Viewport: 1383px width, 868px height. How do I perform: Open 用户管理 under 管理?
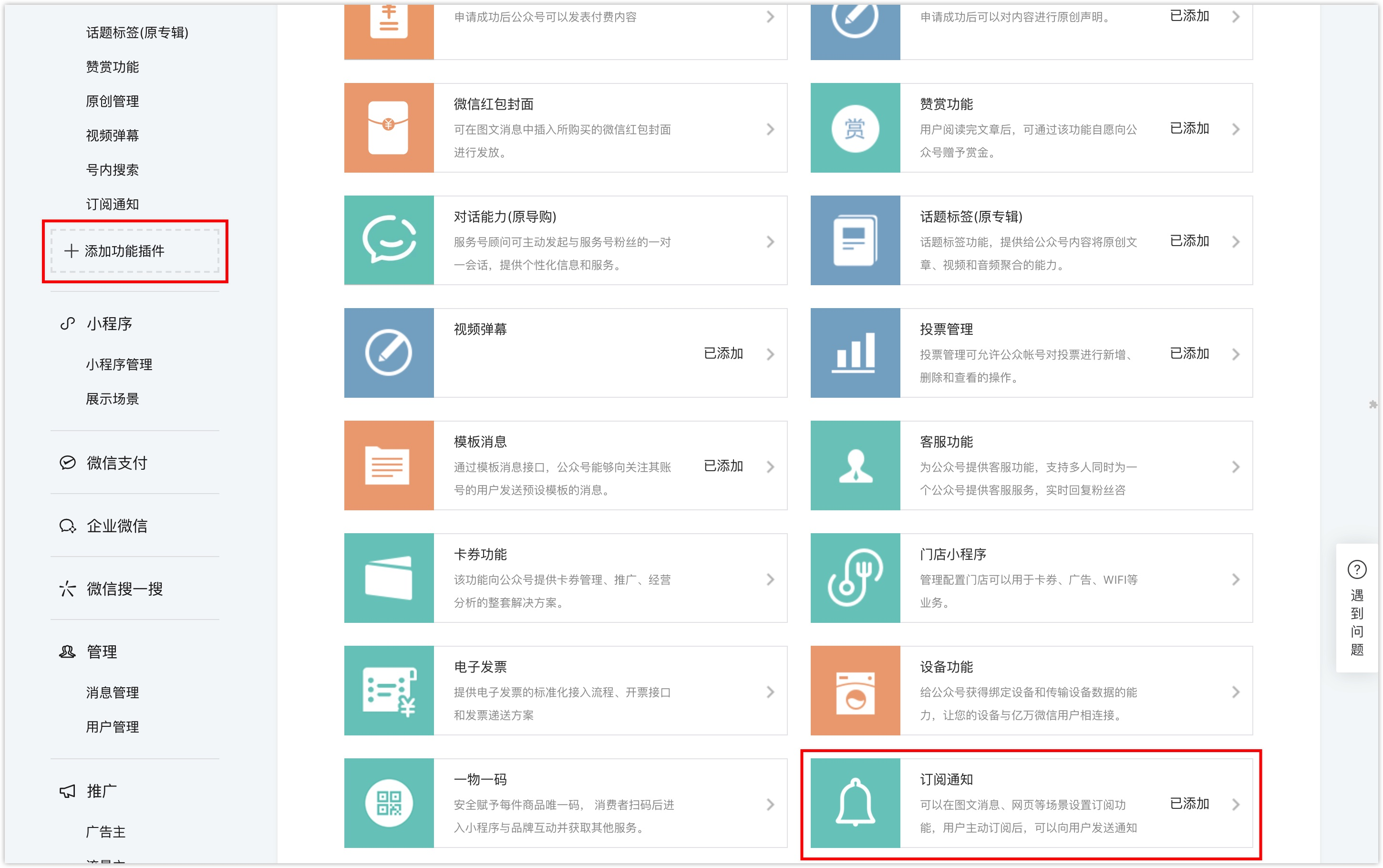[113, 727]
